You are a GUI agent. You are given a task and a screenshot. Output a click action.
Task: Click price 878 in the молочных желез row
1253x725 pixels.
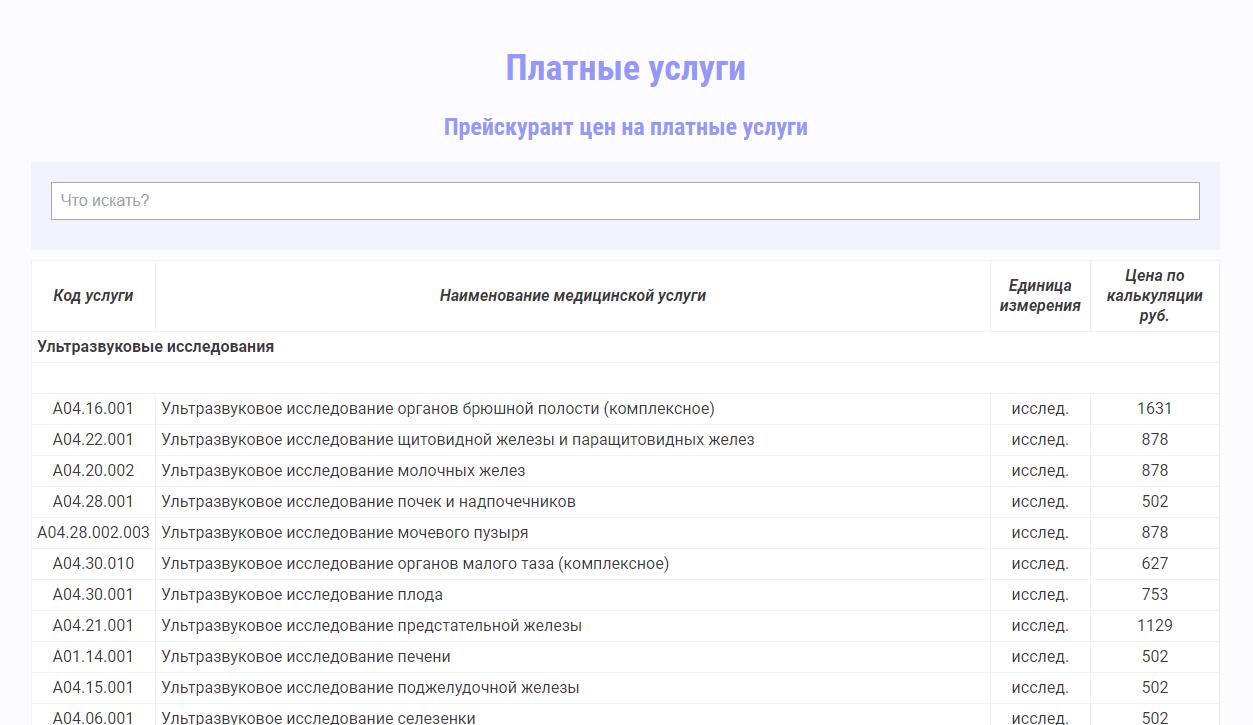pos(1155,471)
